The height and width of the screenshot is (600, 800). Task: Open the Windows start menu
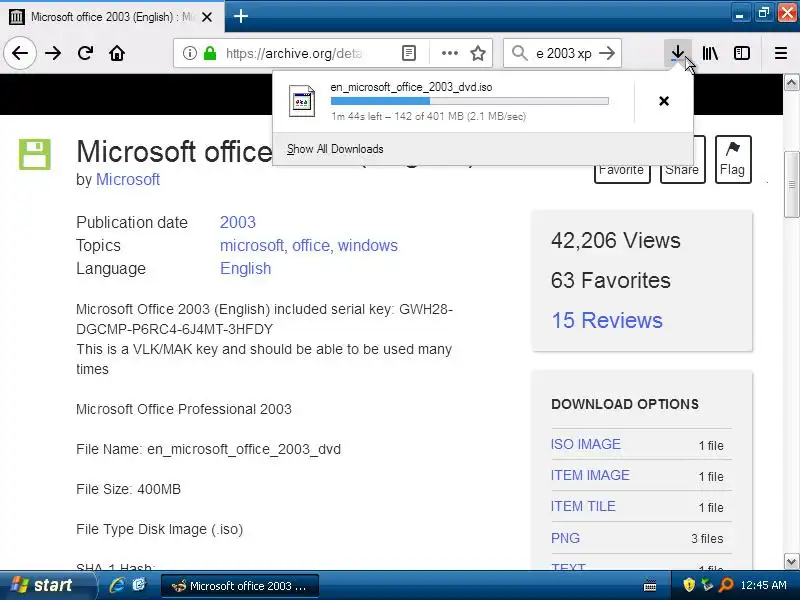(46, 585)
